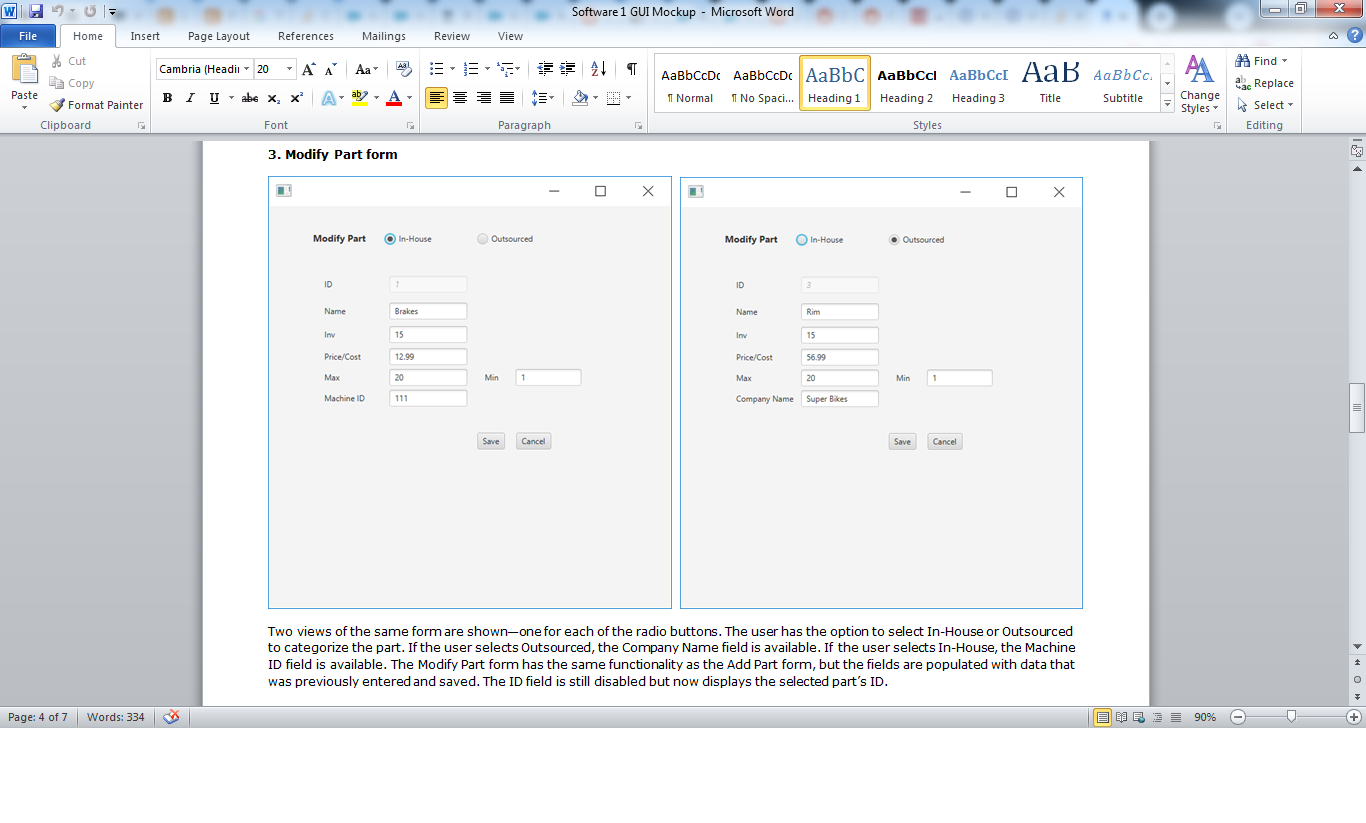Open the Mailings tab
This screenshot has height=823, width=1366.
pos(383,35)
